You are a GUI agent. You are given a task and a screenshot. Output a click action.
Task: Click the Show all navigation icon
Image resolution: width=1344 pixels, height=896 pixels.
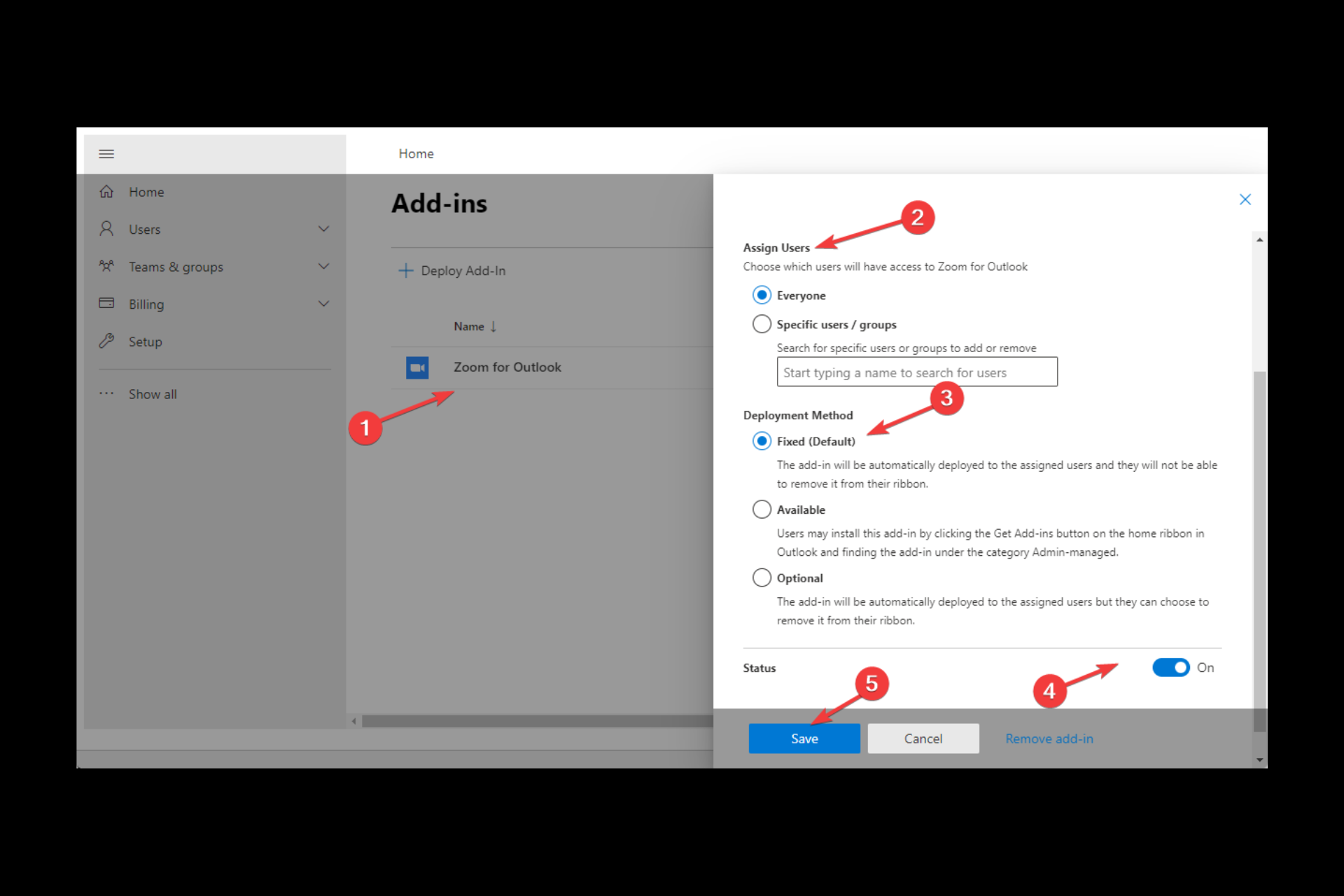tap(108, 393)
